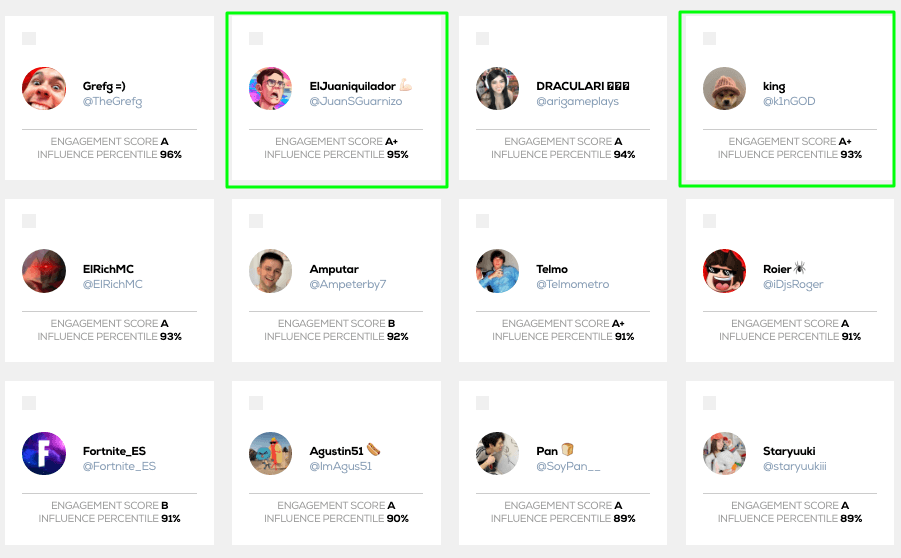Select the checkbox on Telmo's card
This screenshot has height=558, width=901.
pyautogui.click(x=483, y=221)
